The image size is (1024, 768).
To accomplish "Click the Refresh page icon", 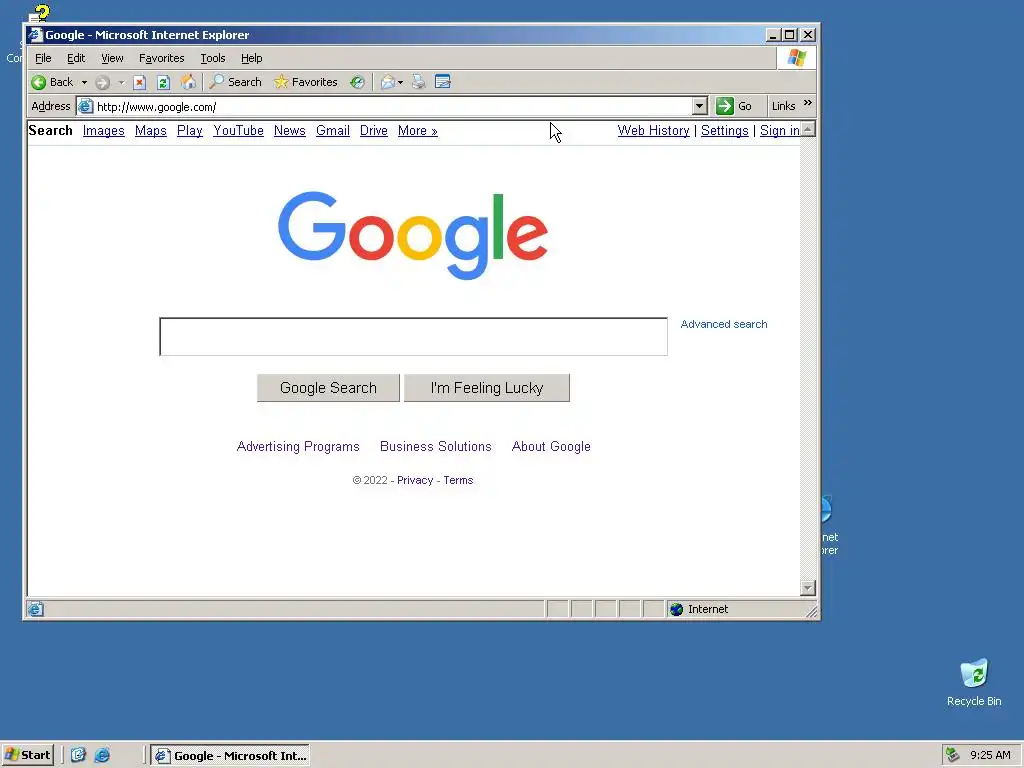I will (x=163, y=82).
